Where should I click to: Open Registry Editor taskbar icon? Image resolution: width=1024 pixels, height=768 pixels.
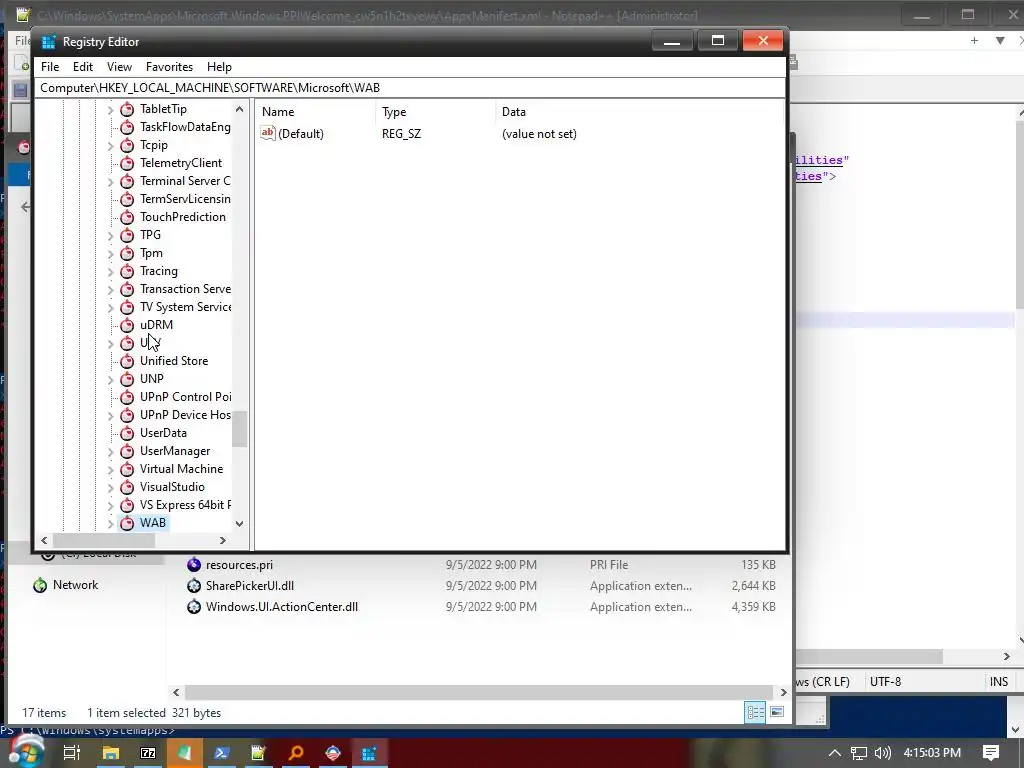click(370, 753)
